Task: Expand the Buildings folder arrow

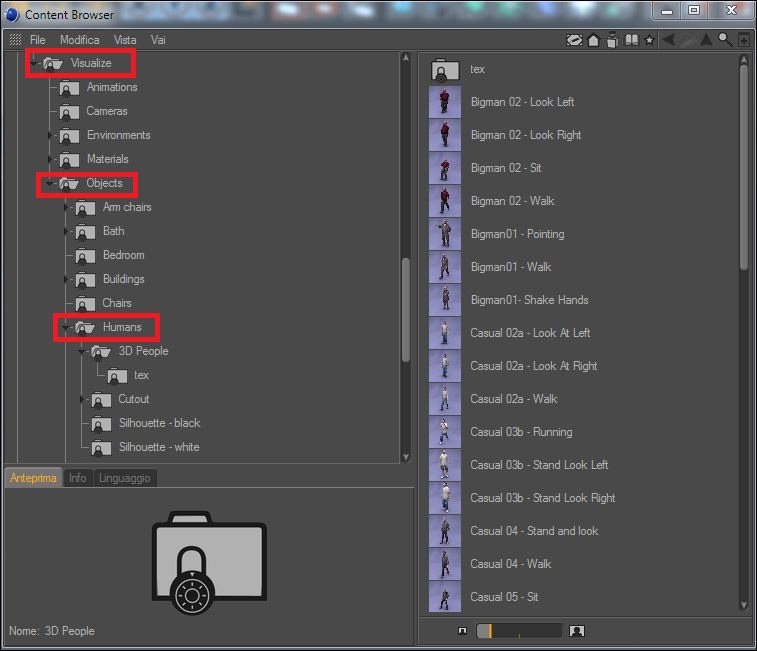Action: [x=66, y=279]
